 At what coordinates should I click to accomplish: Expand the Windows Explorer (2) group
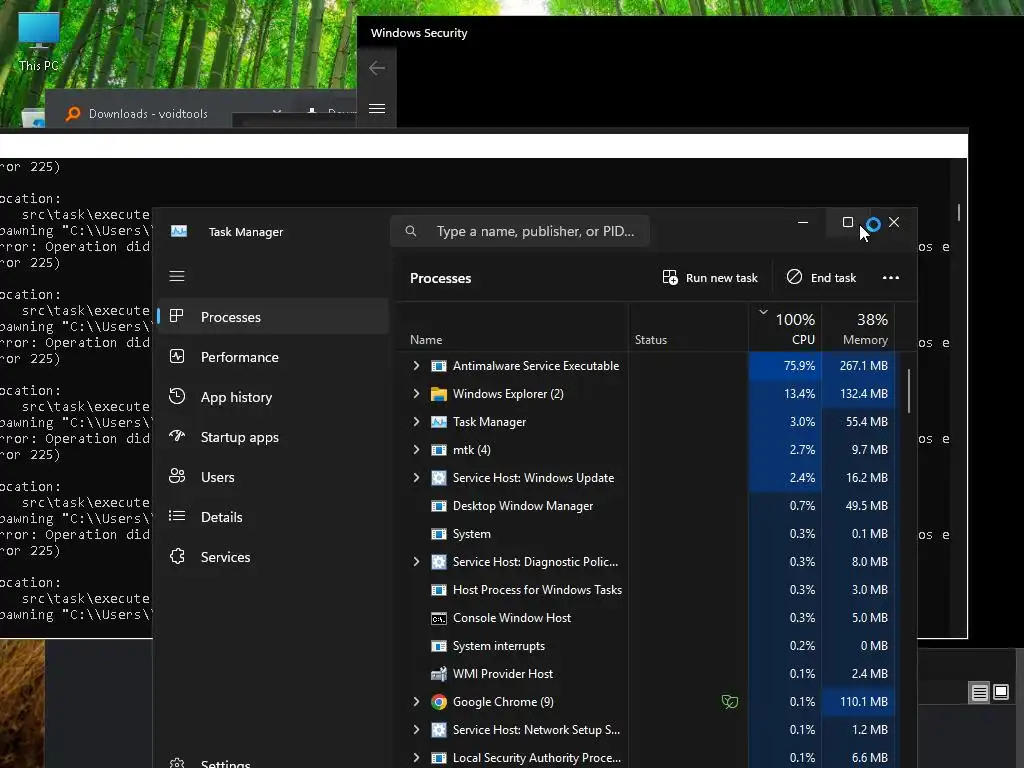(416, 394)
